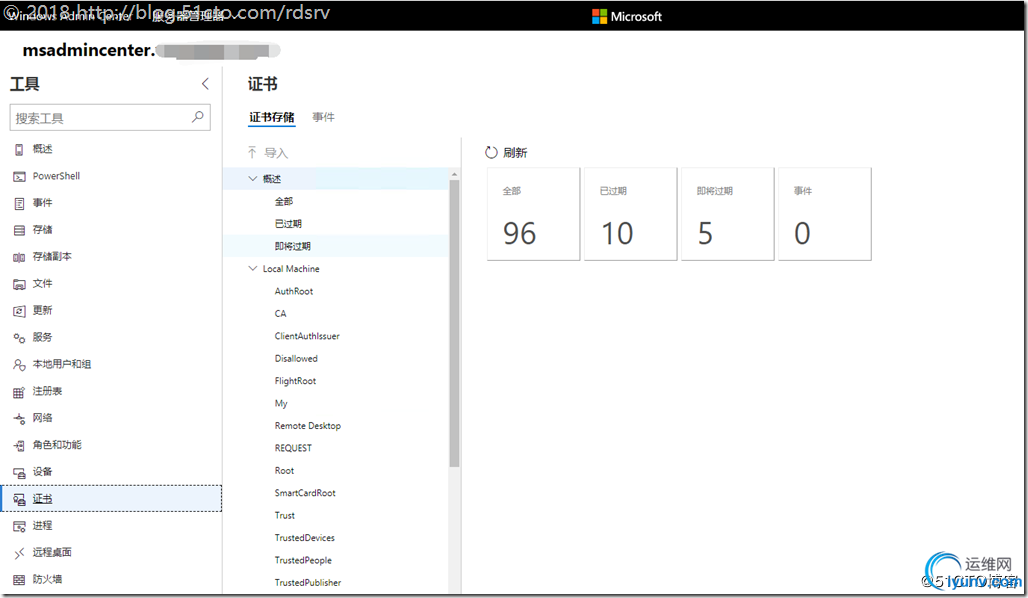Open the 防火墙 firewall tool icon

pos(18,580)
